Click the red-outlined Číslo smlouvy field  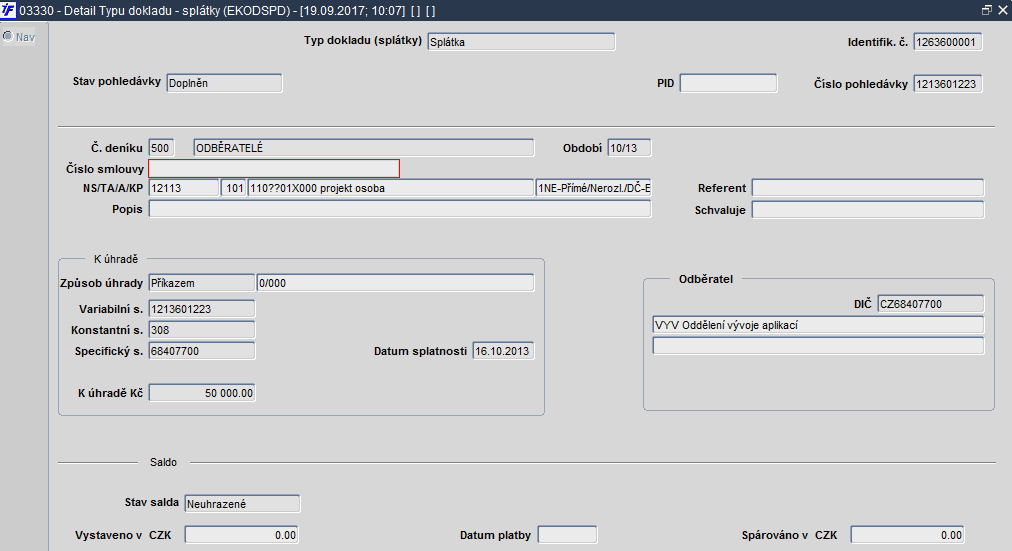coord(274,168)
